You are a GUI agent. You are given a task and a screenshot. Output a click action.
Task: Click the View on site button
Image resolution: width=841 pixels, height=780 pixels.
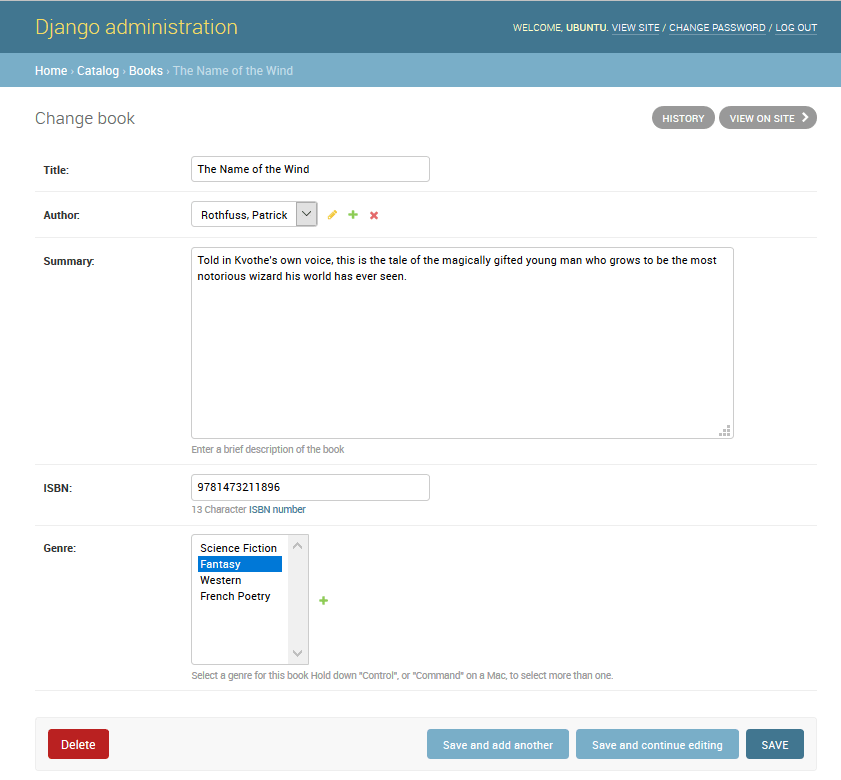tap(767, 118)
